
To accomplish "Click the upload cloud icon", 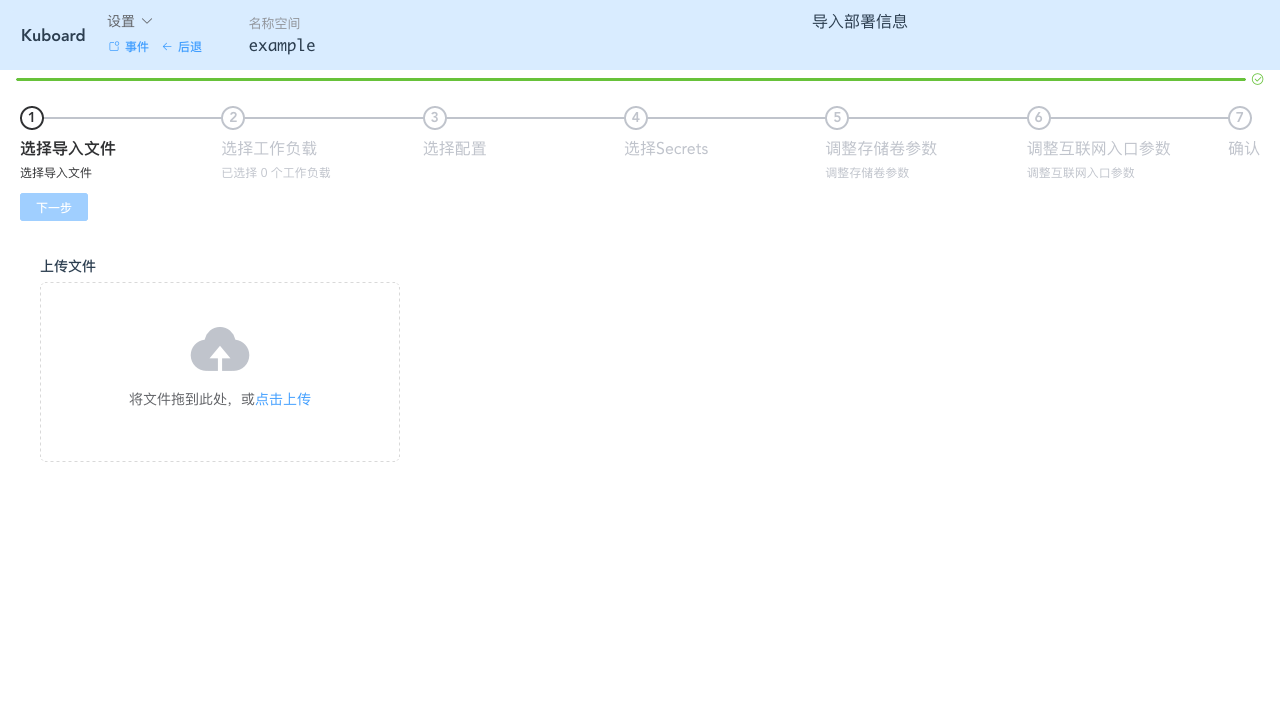I will pyautogui.click(x=219, y=349).
